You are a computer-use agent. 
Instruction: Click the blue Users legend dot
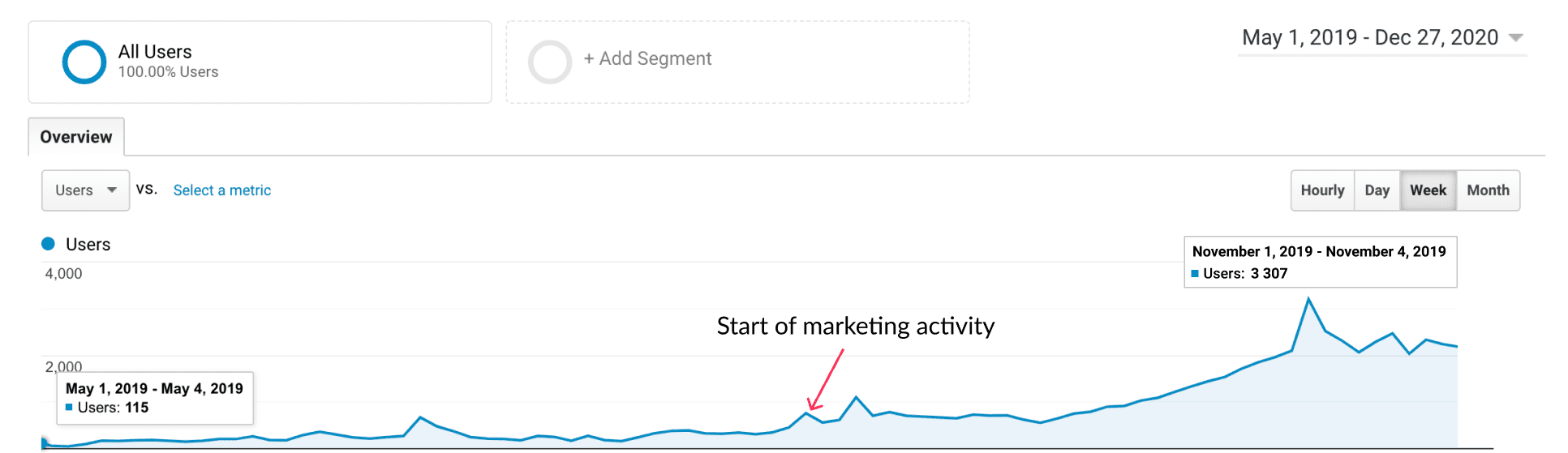coord(48,244)
